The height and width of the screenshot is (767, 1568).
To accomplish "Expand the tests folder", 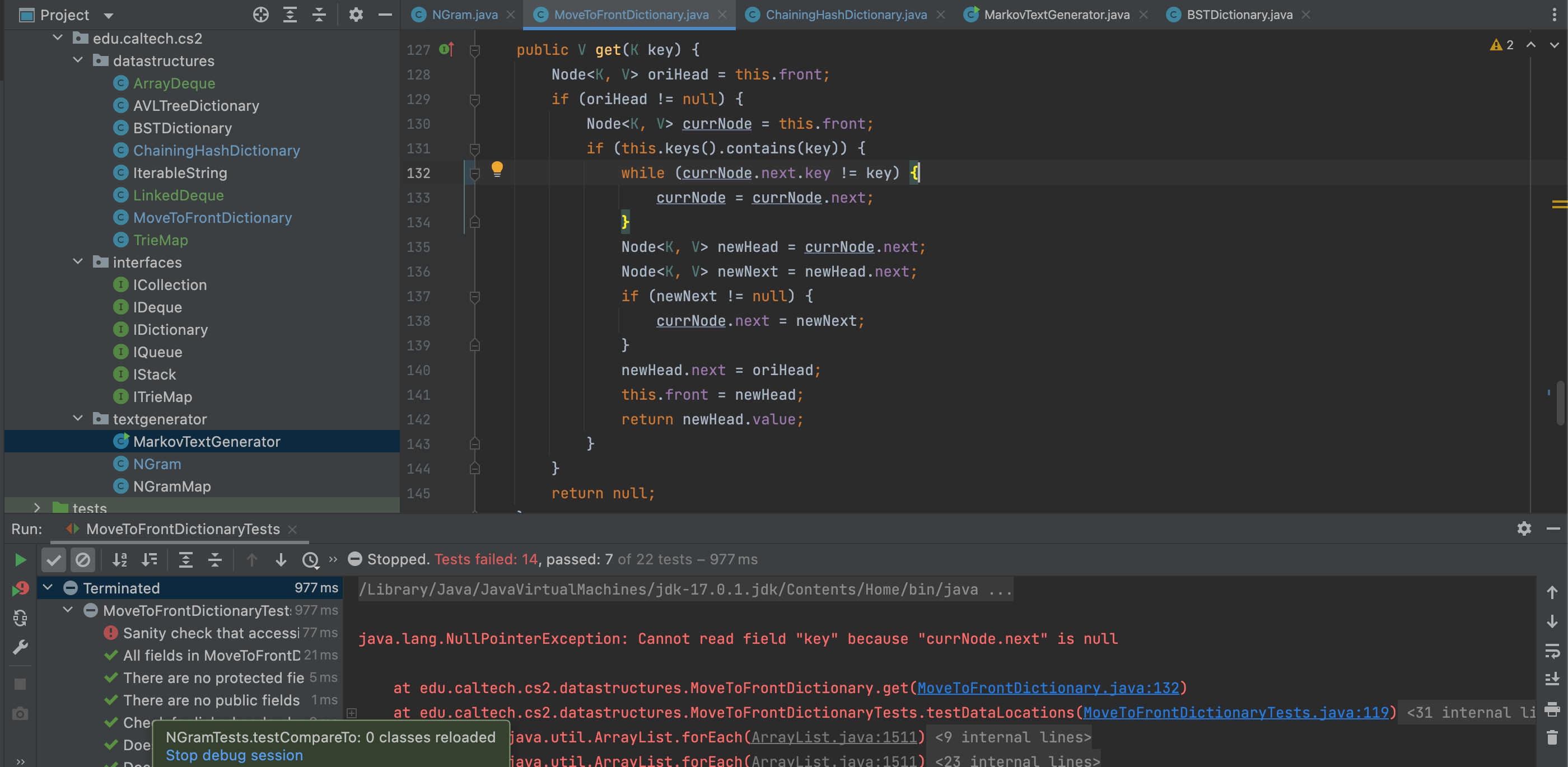I will tap(37, 507).
